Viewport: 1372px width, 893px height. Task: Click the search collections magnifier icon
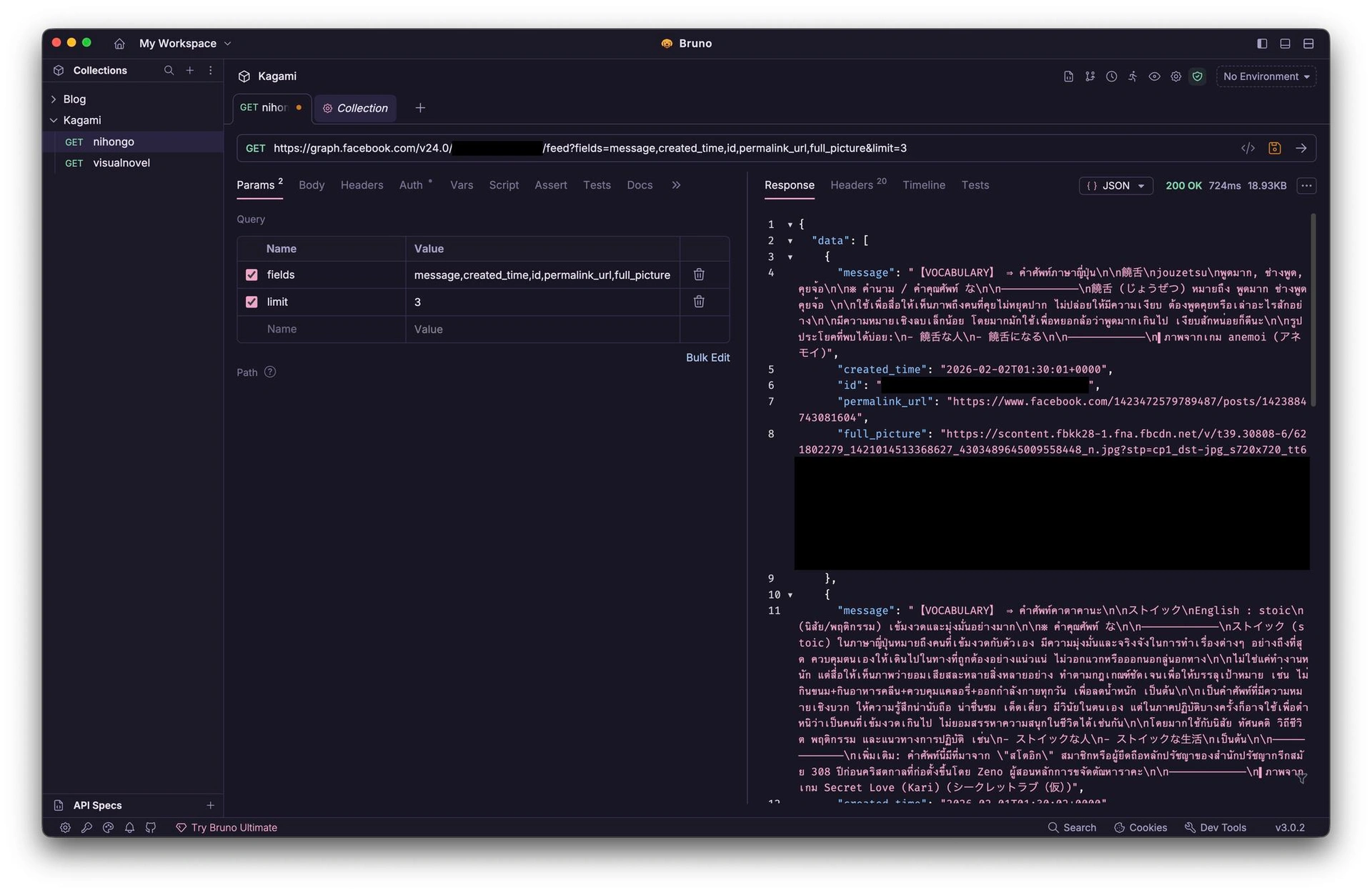(169, 70)
